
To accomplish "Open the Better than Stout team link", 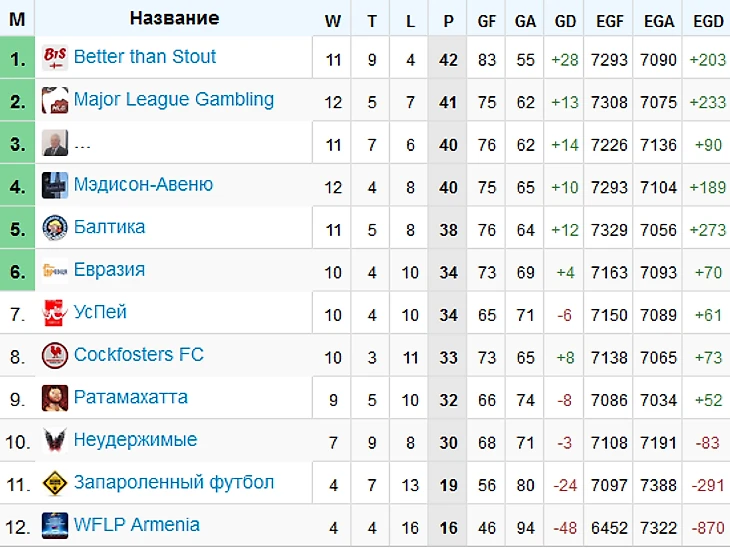I will tap(145, 57).
